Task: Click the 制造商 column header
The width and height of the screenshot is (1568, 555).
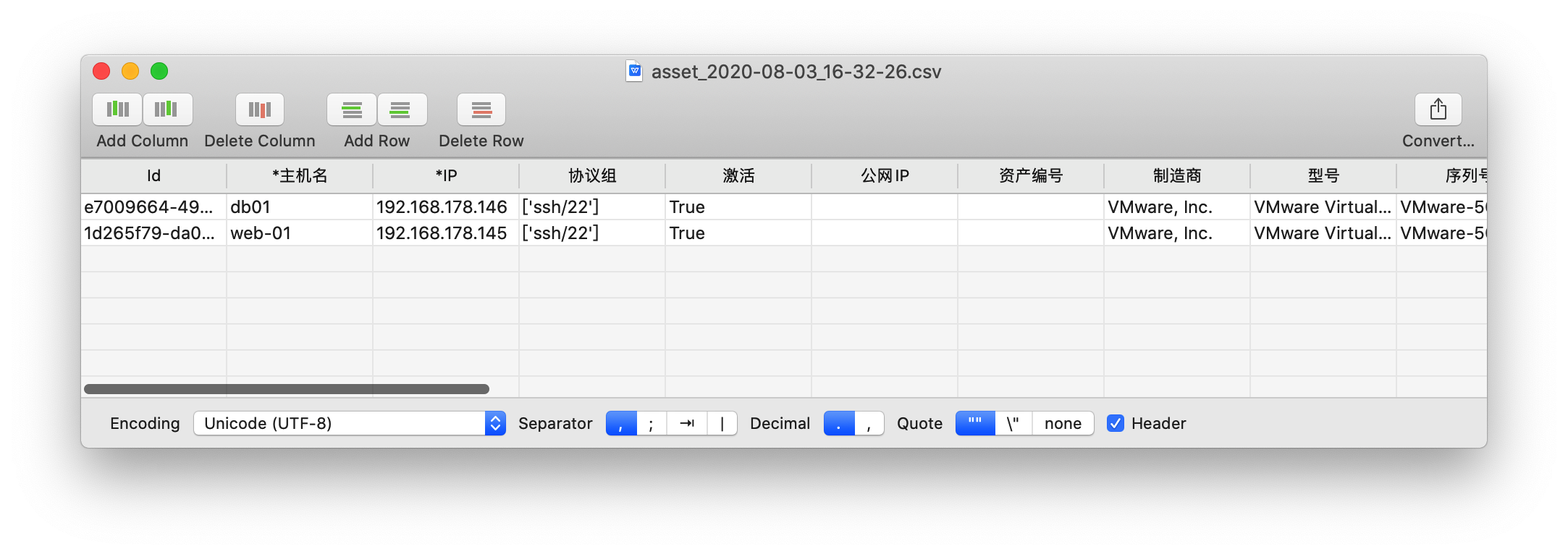Action: [x=1177, y=176]
